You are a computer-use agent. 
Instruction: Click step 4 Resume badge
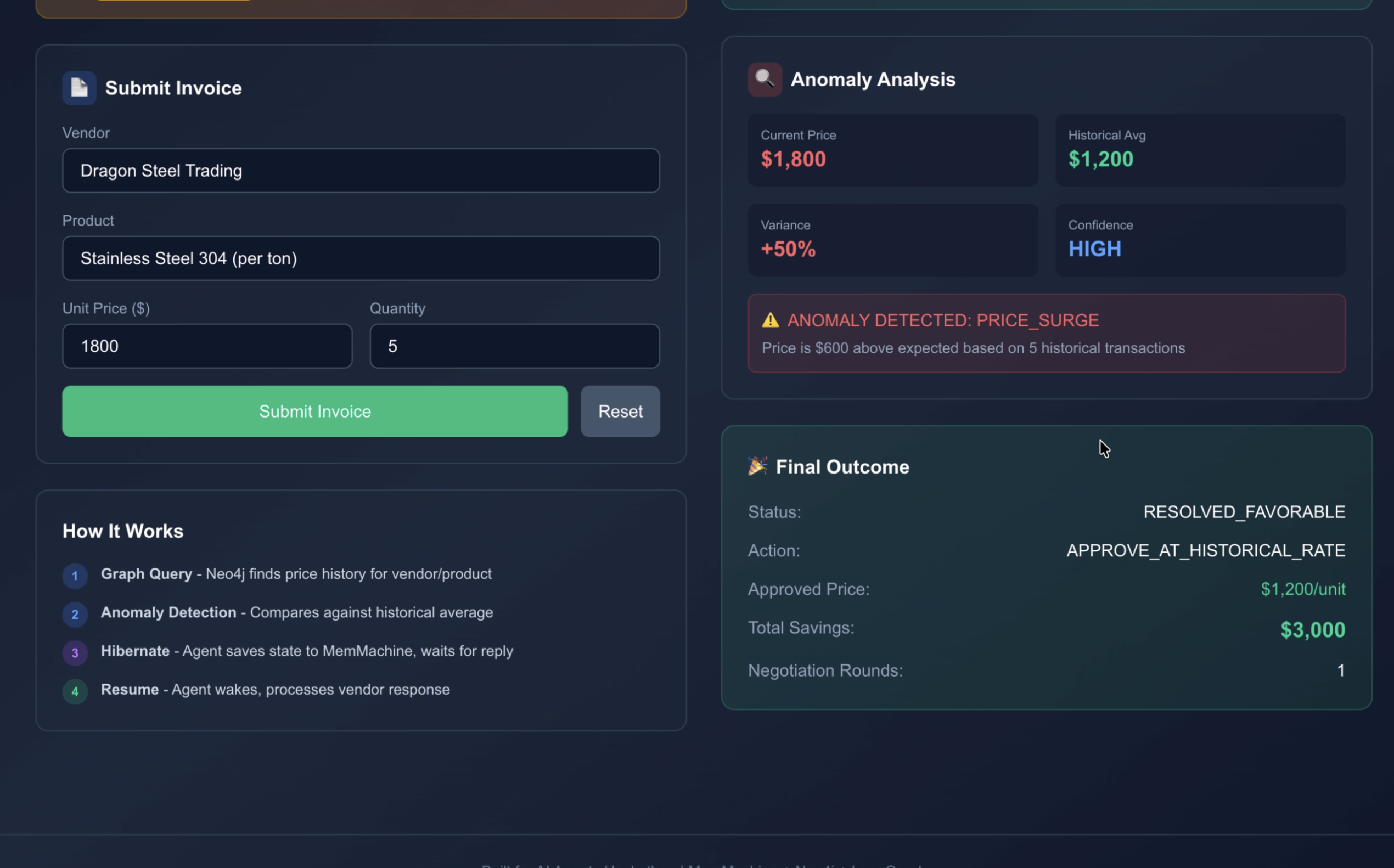[75, 691]
